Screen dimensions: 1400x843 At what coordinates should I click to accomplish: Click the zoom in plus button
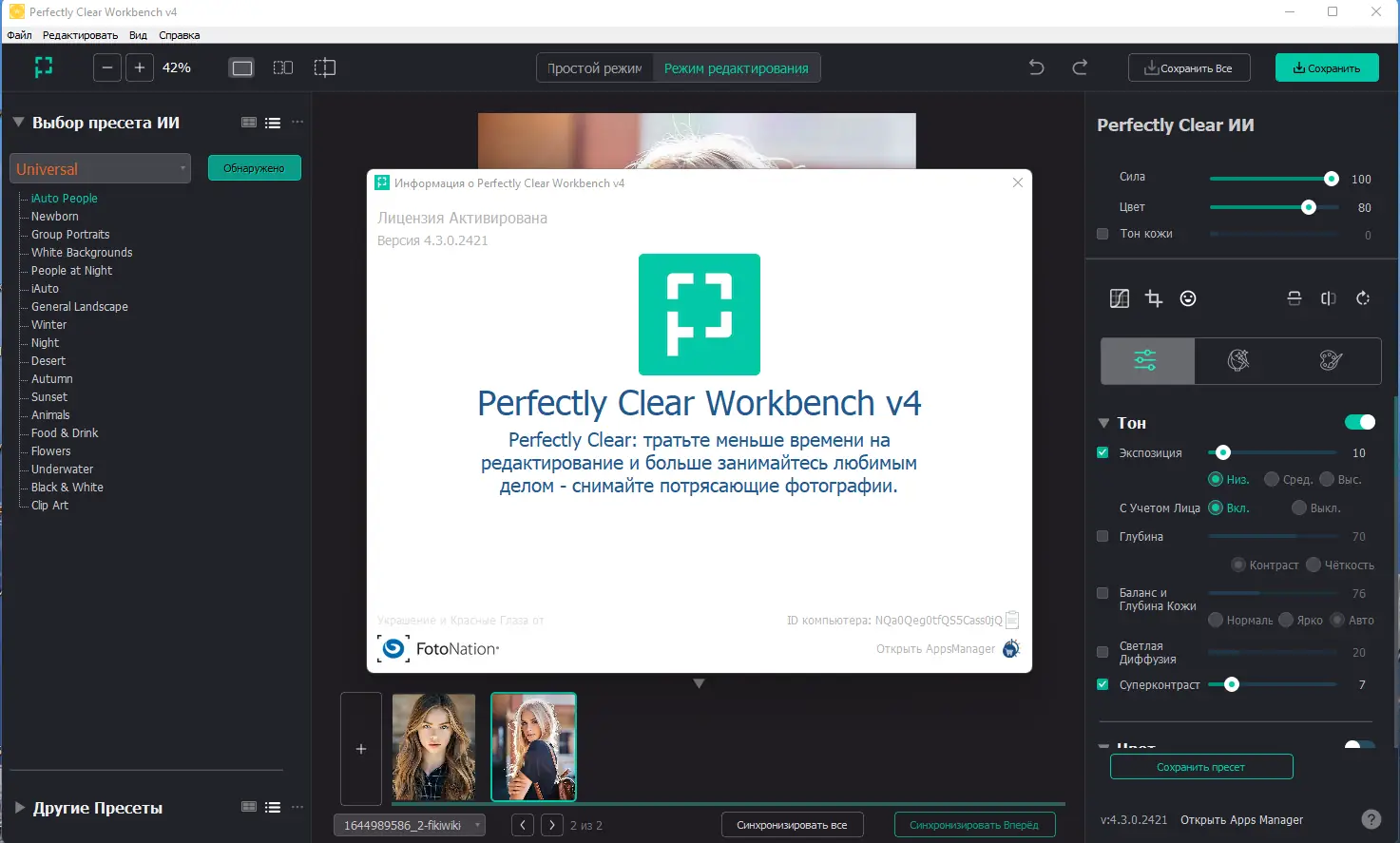pyautogui.click(x=140, y=67)
